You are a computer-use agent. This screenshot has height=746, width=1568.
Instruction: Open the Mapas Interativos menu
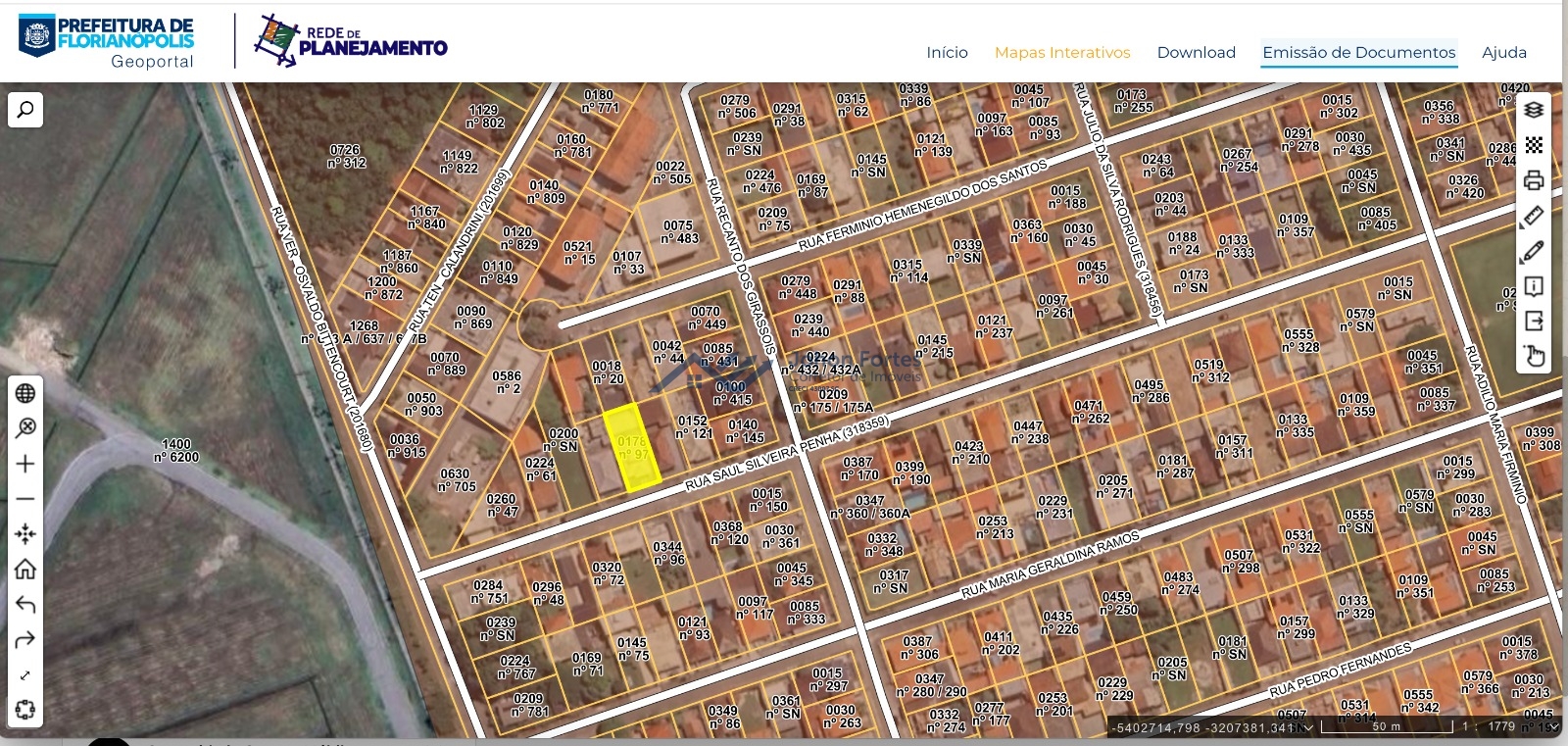tap(1062, 53)
